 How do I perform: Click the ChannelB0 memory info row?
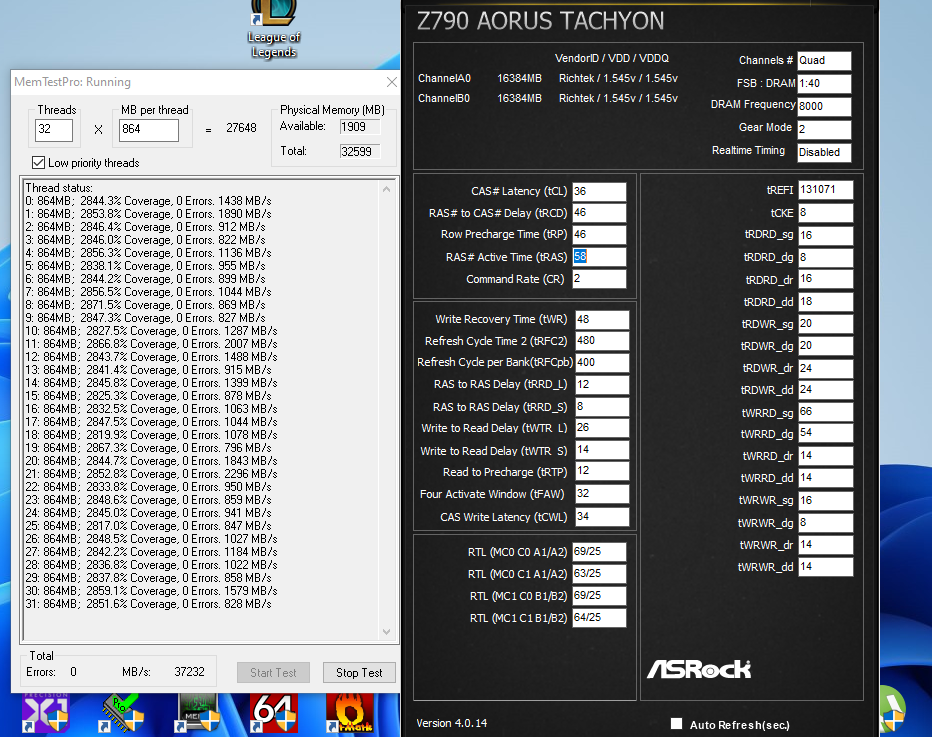547,98
